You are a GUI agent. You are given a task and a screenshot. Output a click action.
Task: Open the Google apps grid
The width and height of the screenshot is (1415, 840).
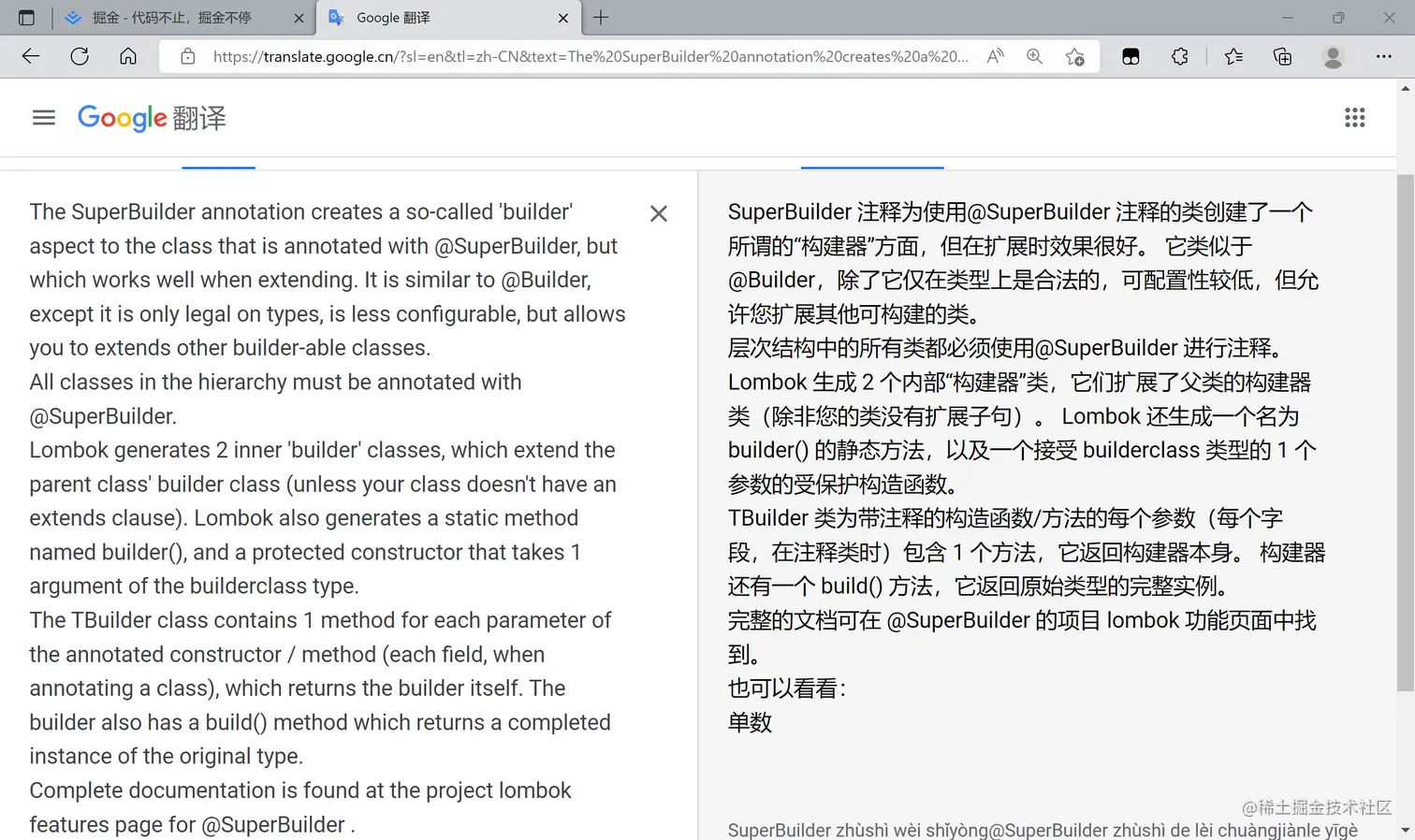pos(1354,118)
